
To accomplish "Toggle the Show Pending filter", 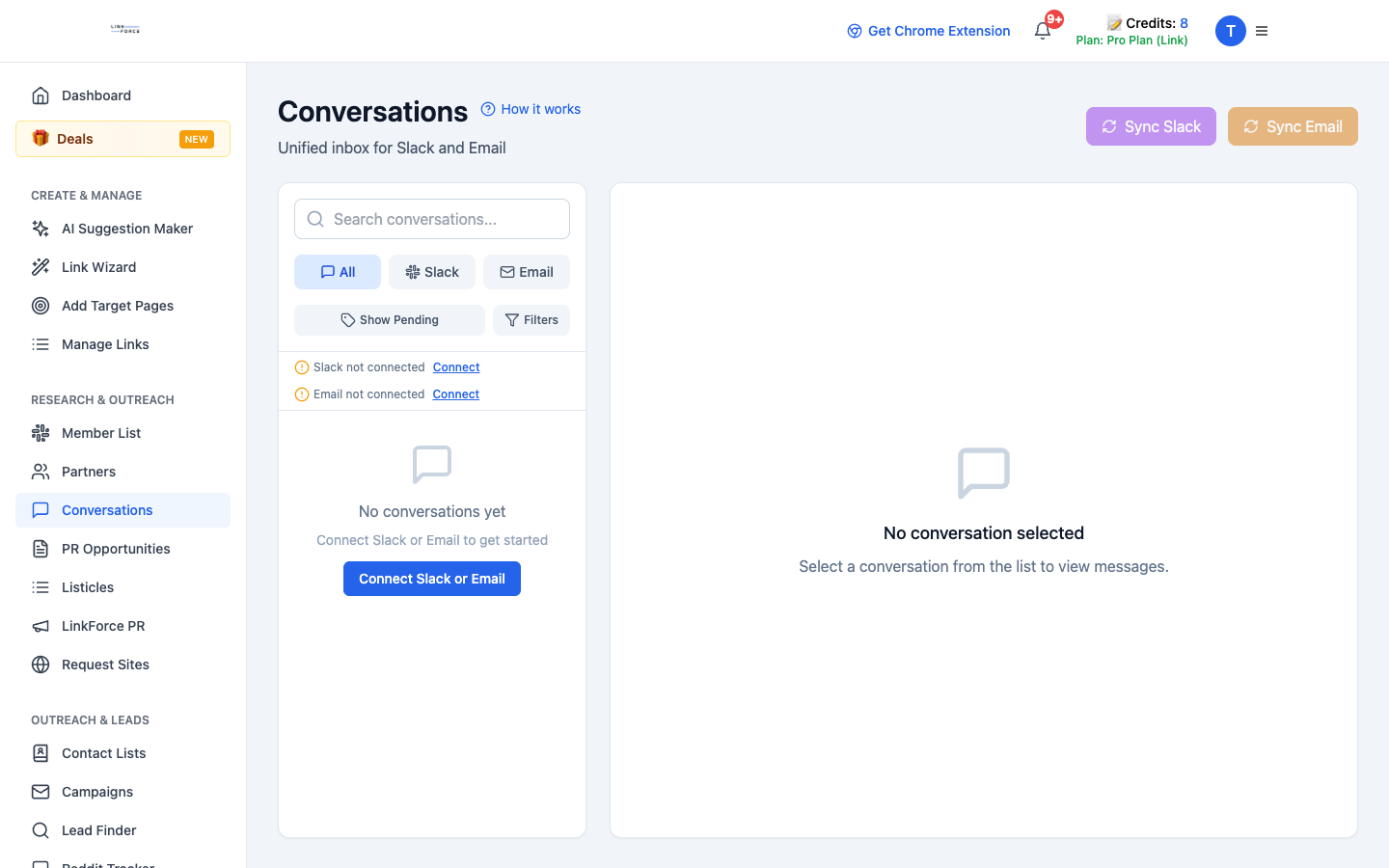I will pyautogui.click(x=390, y=320).
